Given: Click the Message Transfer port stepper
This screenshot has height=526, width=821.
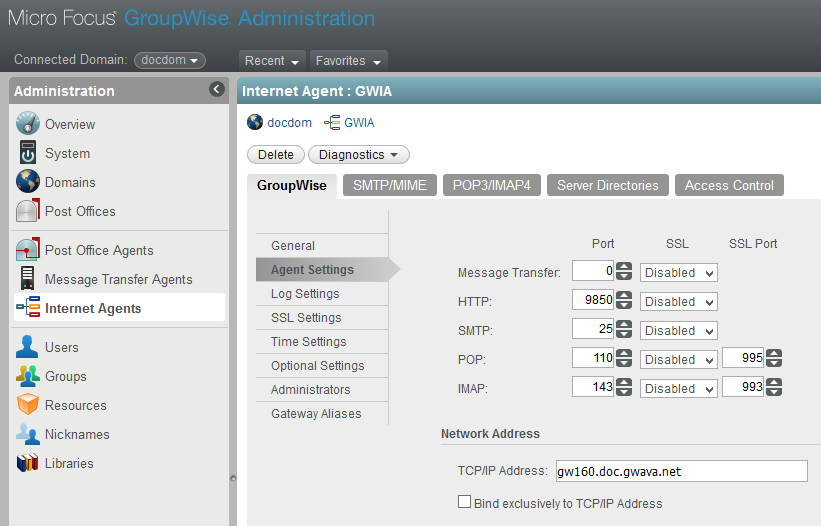Looking at the screenshot, I should [624, 271].
